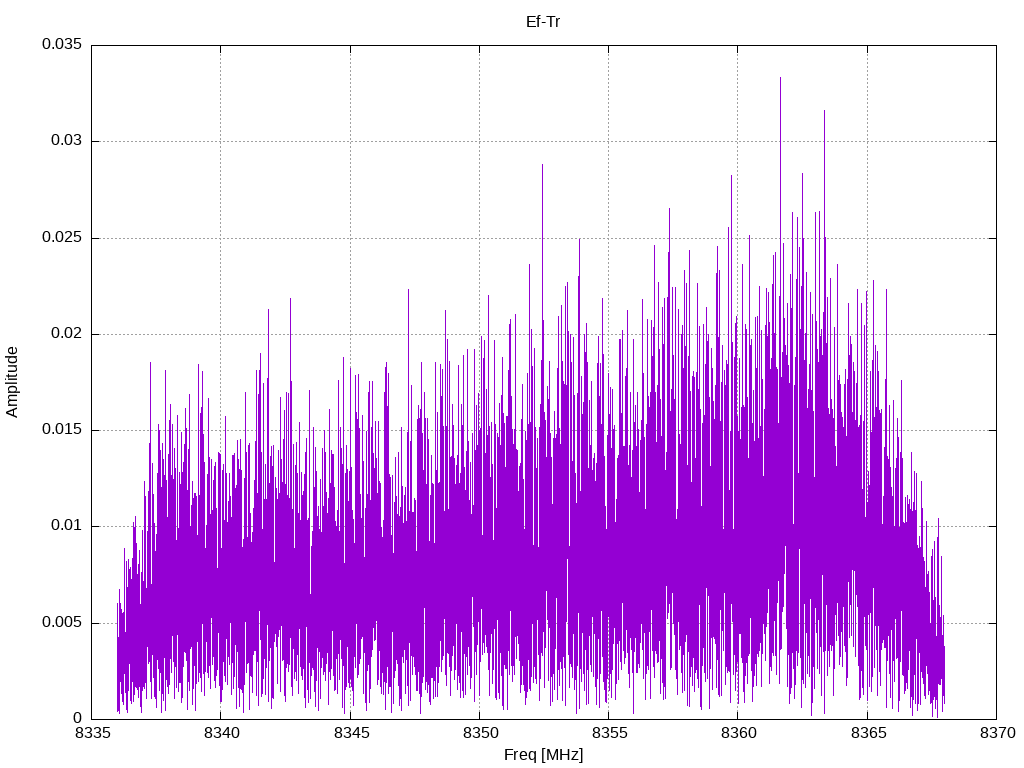Viewport: 1024px width, 768px height.
Task: Click the 8350 x-axis tick label
Action: tap(480, 733)
